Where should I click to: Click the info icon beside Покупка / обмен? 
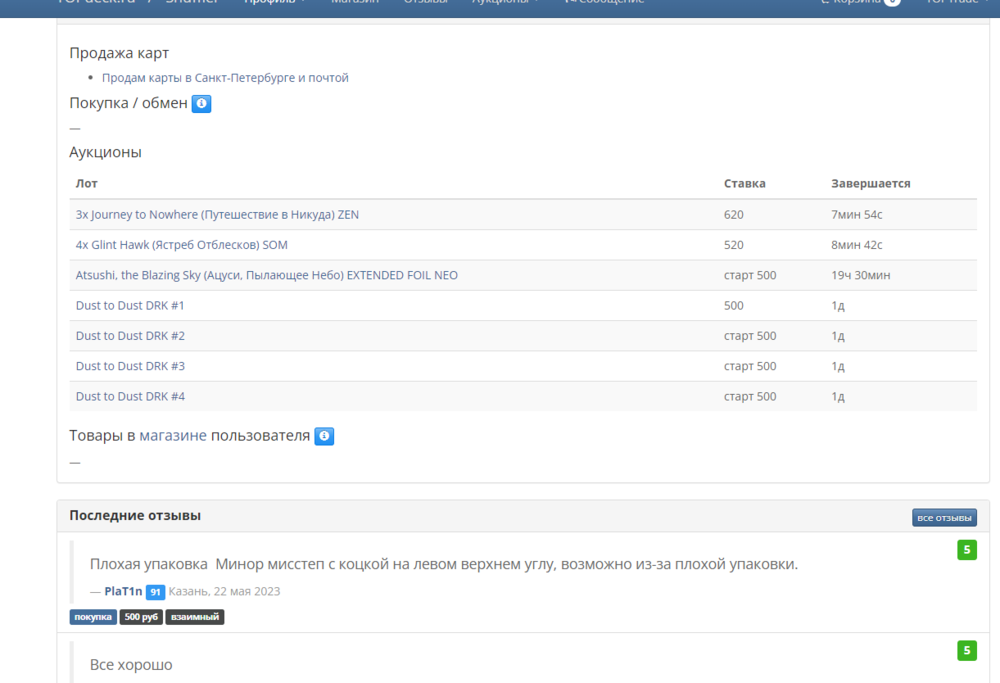201,103
